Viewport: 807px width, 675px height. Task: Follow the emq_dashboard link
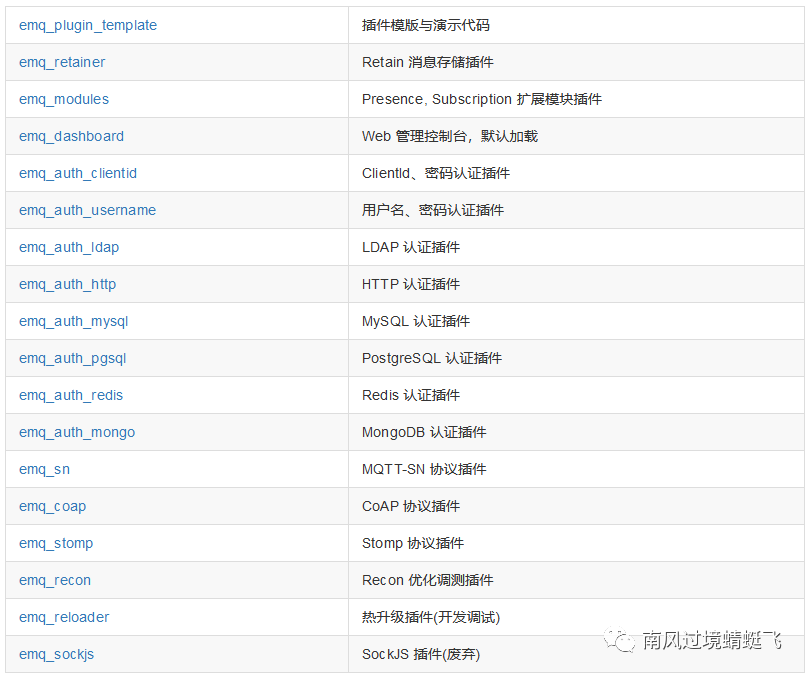pyautogui.click(x=72, y=136)
